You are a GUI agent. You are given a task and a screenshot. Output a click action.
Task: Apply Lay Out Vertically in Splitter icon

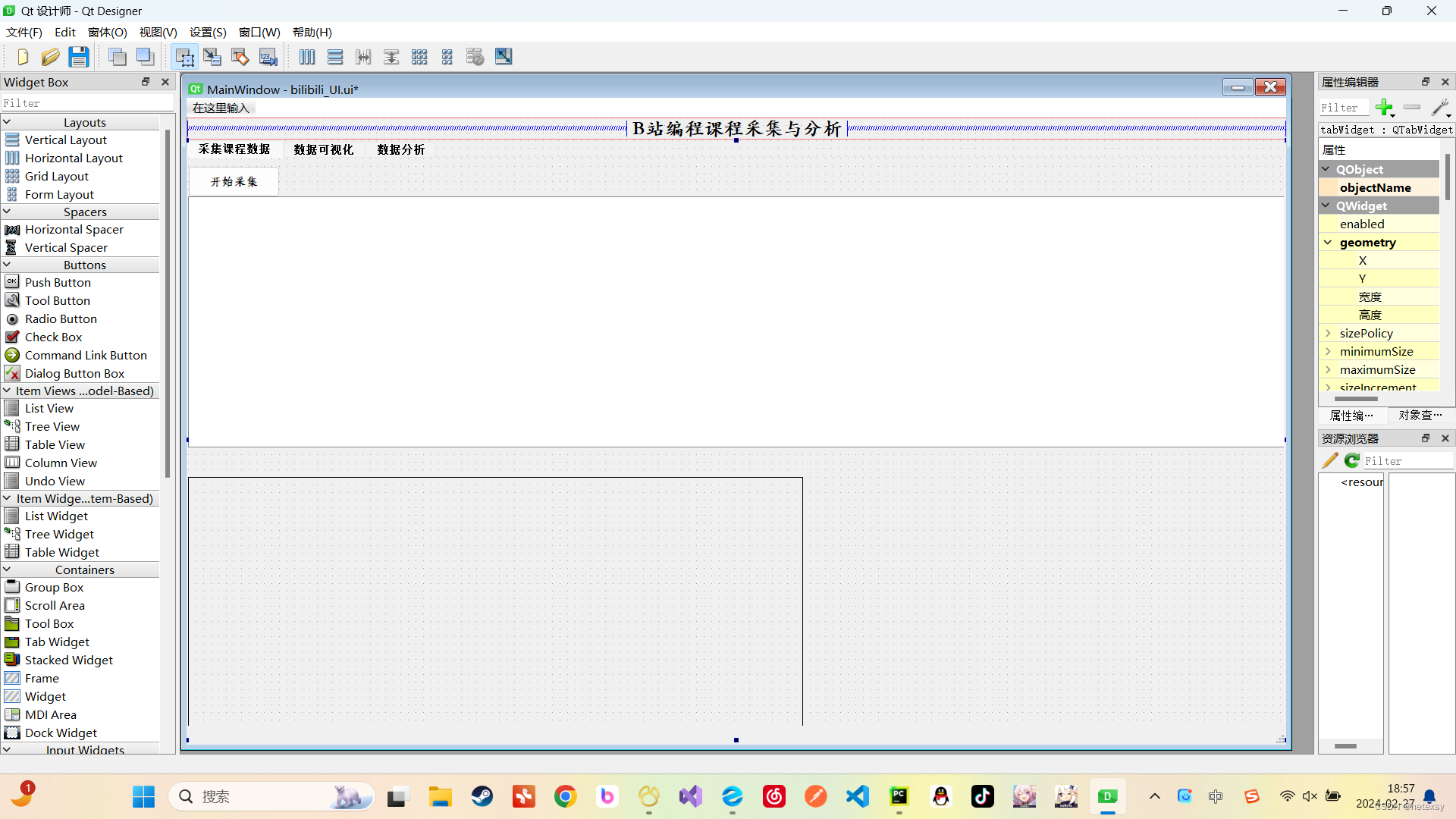coord(391,57)
